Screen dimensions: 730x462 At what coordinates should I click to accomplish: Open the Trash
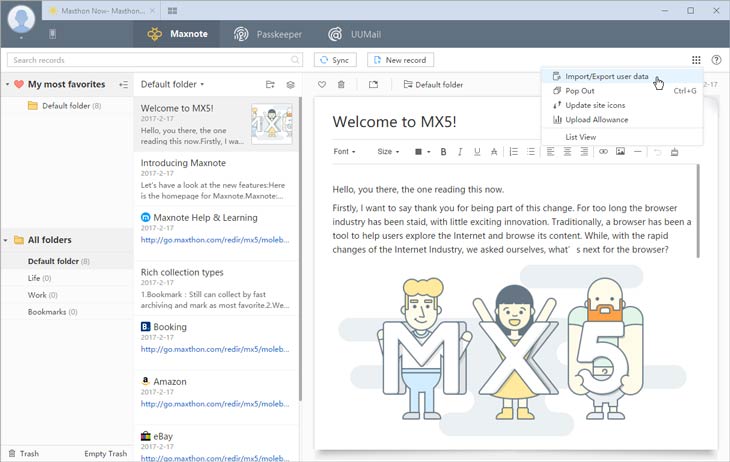pyautogui.click(x=24, y=453)
